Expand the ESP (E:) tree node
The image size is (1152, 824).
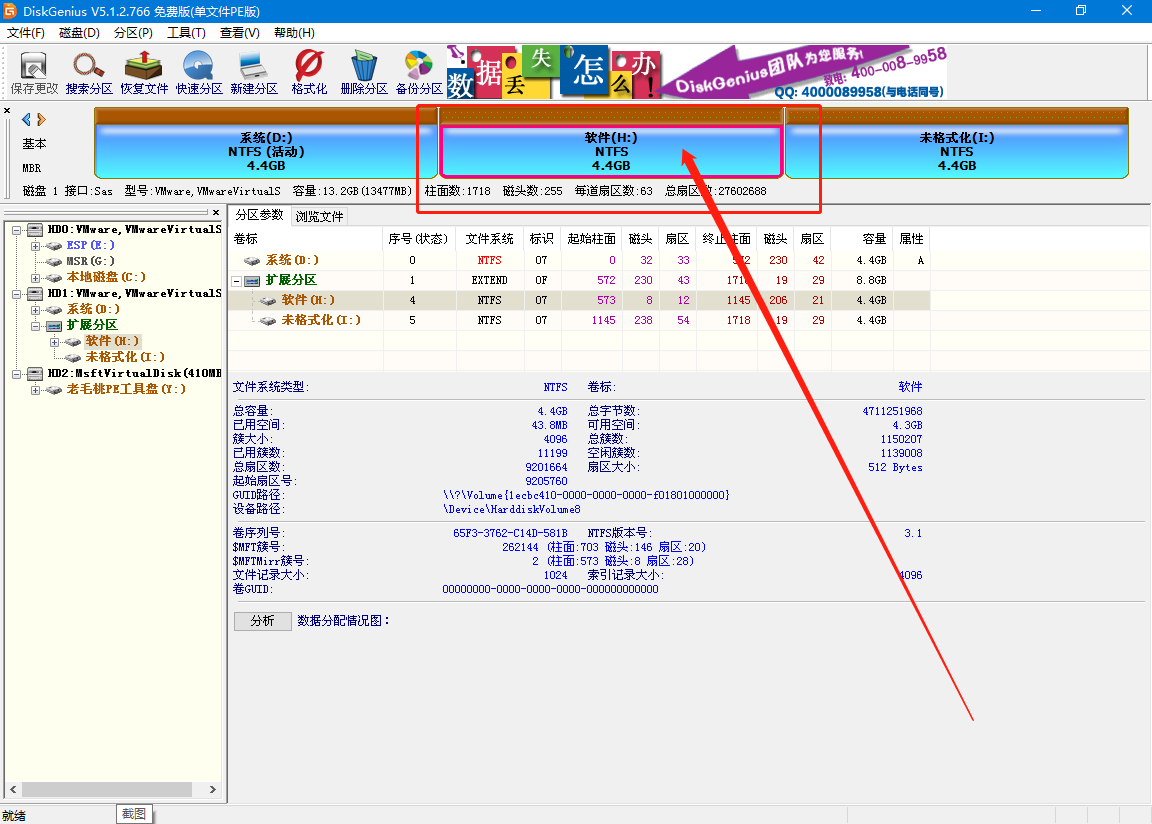pyautogui.click(x=35, y=246)
